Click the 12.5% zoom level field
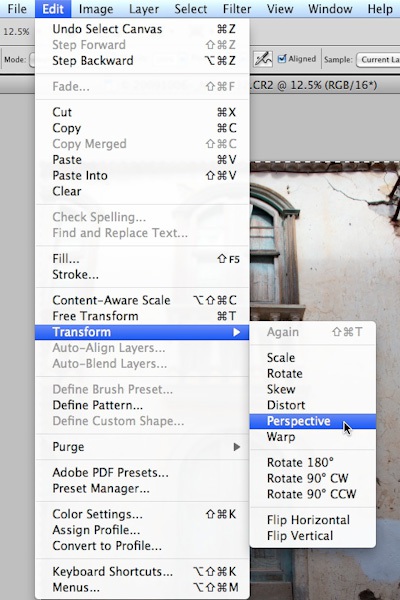Viewport: 400px width, 600px height. (16, 31)
